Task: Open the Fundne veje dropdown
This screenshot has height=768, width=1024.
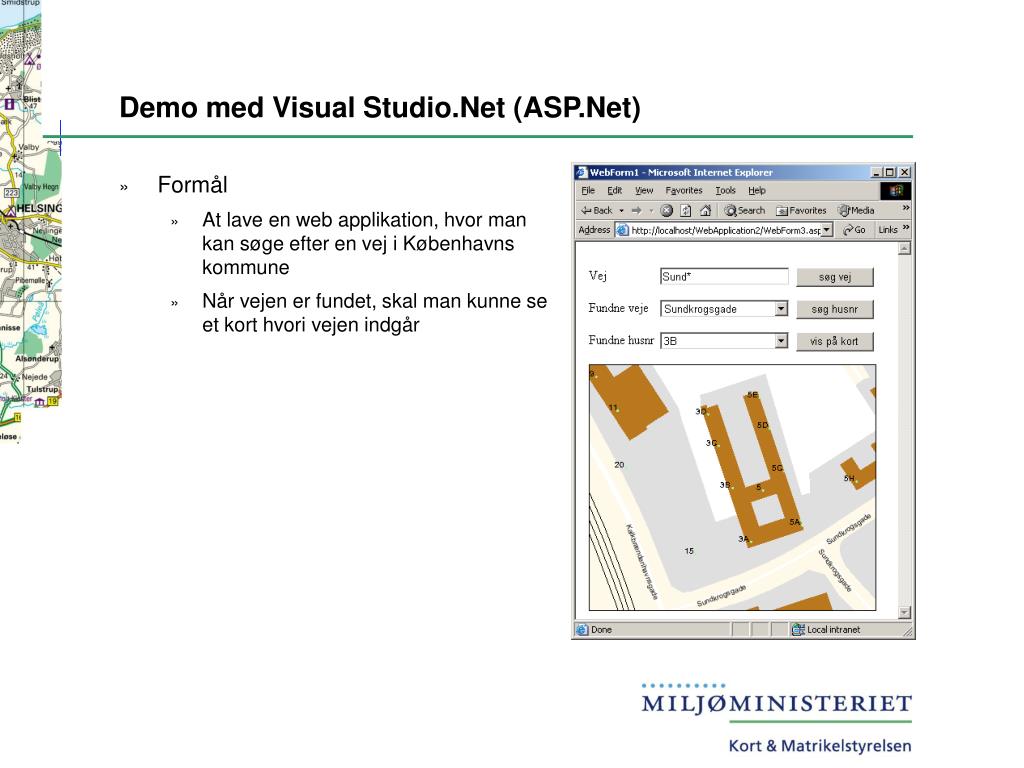Action: click(781, 308)
